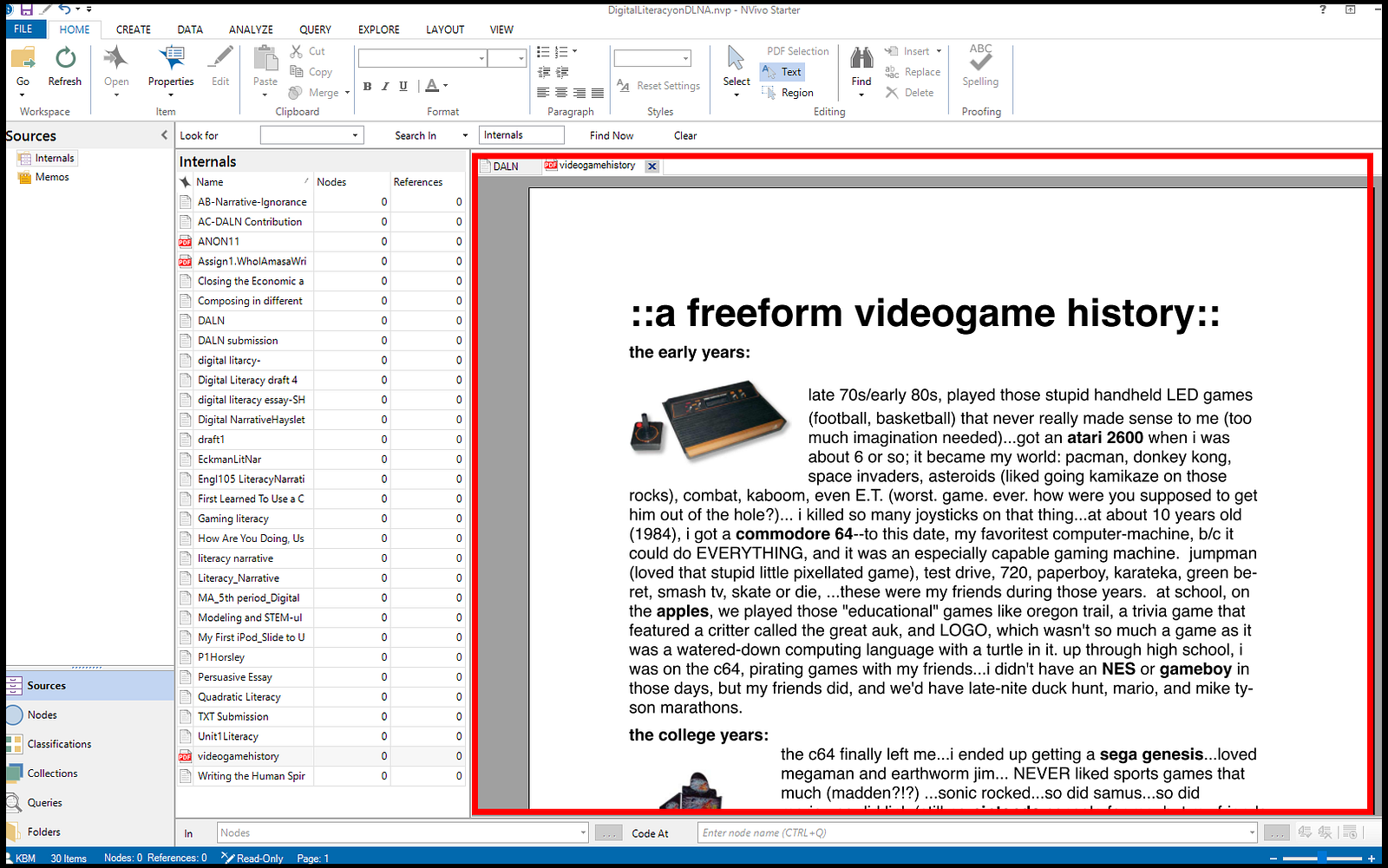Open the Collections navigation section
The height and width of the screenshot is (868, 1388).
(89, 773)
